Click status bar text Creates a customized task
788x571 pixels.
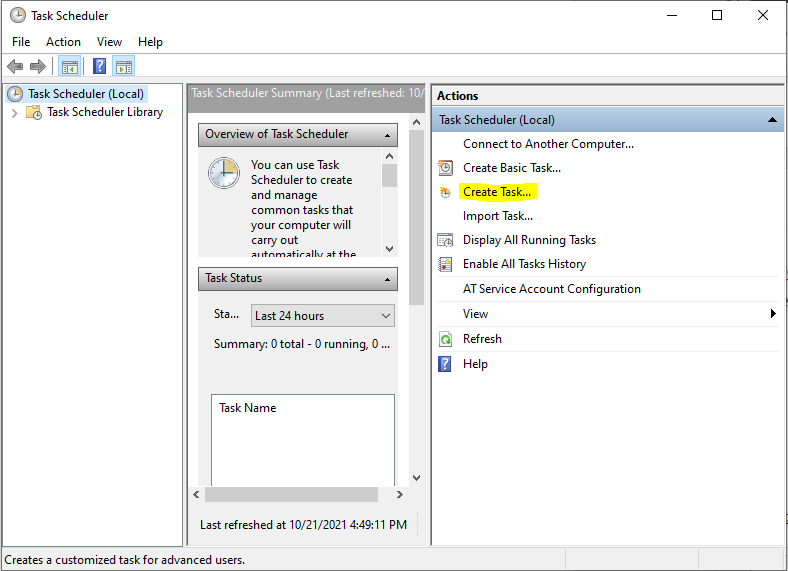[x=125, y=560]
